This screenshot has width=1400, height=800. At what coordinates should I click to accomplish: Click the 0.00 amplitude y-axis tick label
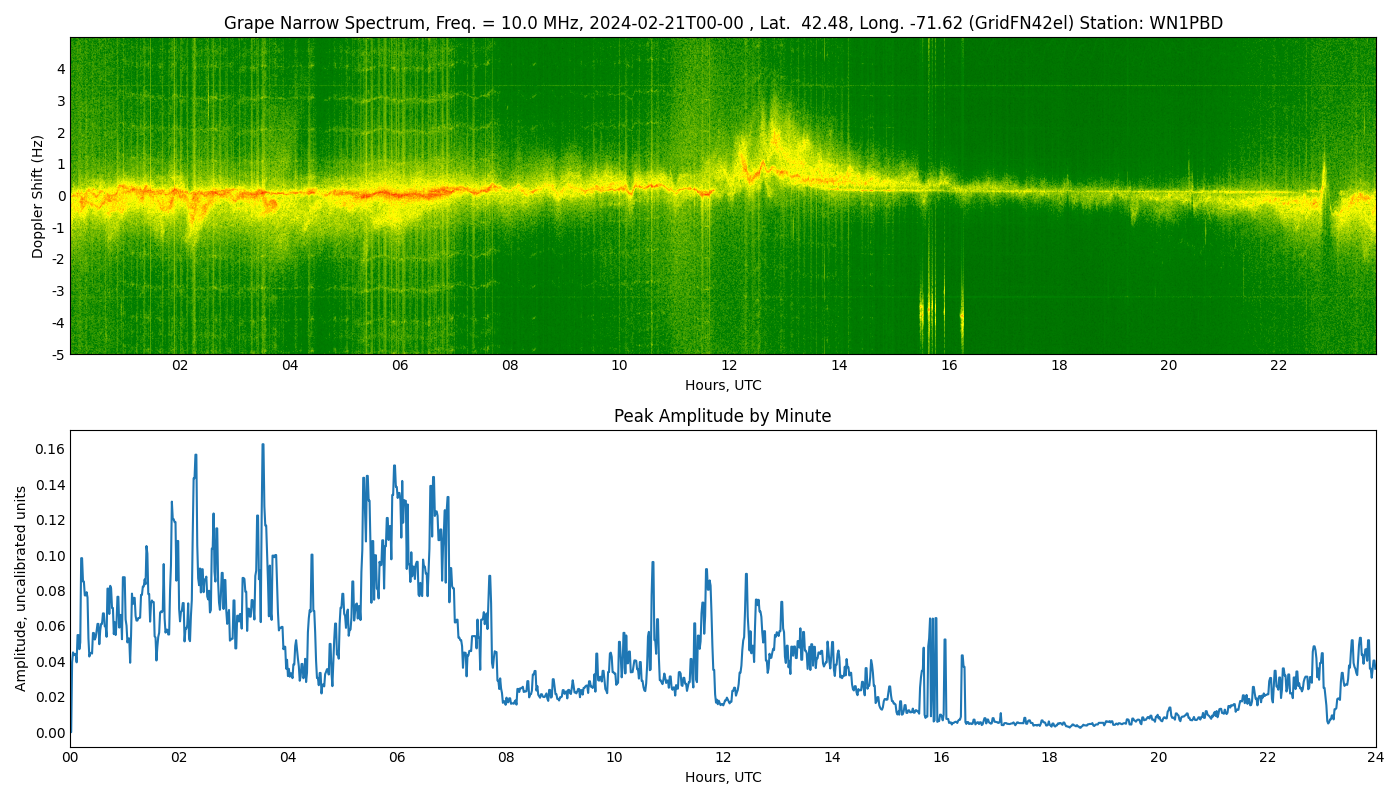pos(49,732)
